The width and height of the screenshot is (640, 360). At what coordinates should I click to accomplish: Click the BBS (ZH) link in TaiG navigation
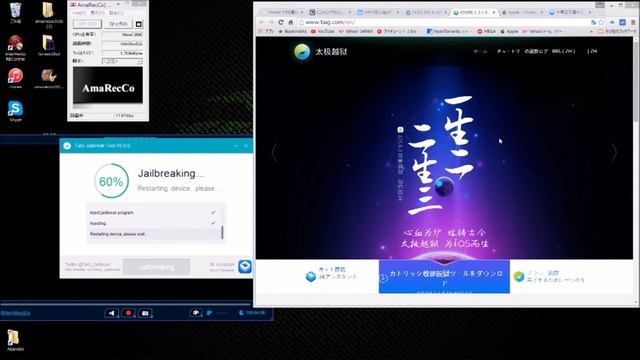[563, 51]
